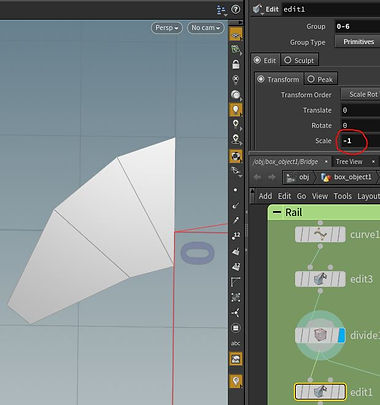Screen dimensions: 380x405
Task: Select light bulb with shadows icon below orange bulb
Action: pos(236,124)
